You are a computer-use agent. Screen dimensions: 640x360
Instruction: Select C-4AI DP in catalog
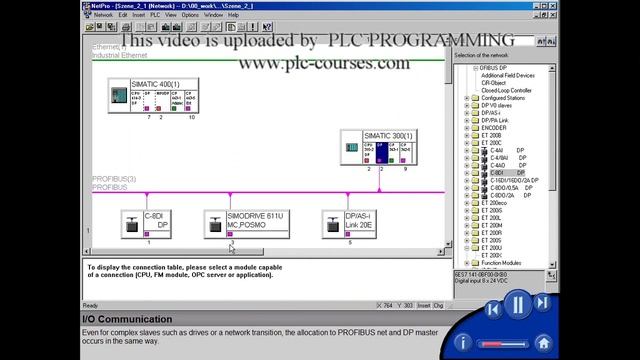(507, 150)
